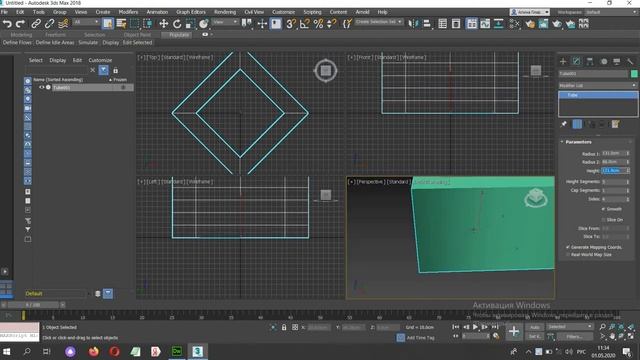Open the Motion command panel tab
Screen dimensions: 640x360
tap(604, 61)
